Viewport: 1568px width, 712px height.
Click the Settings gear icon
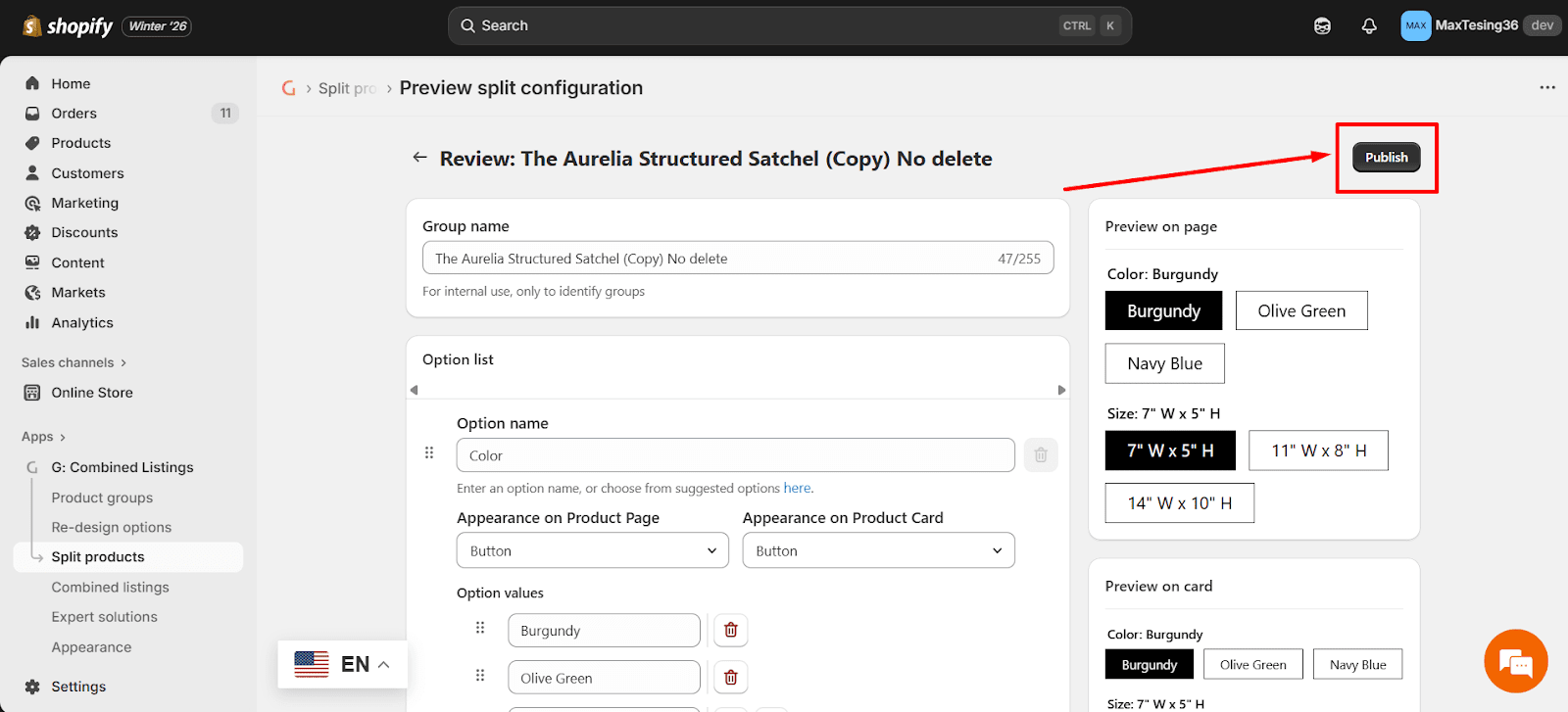tap(32, 687)
